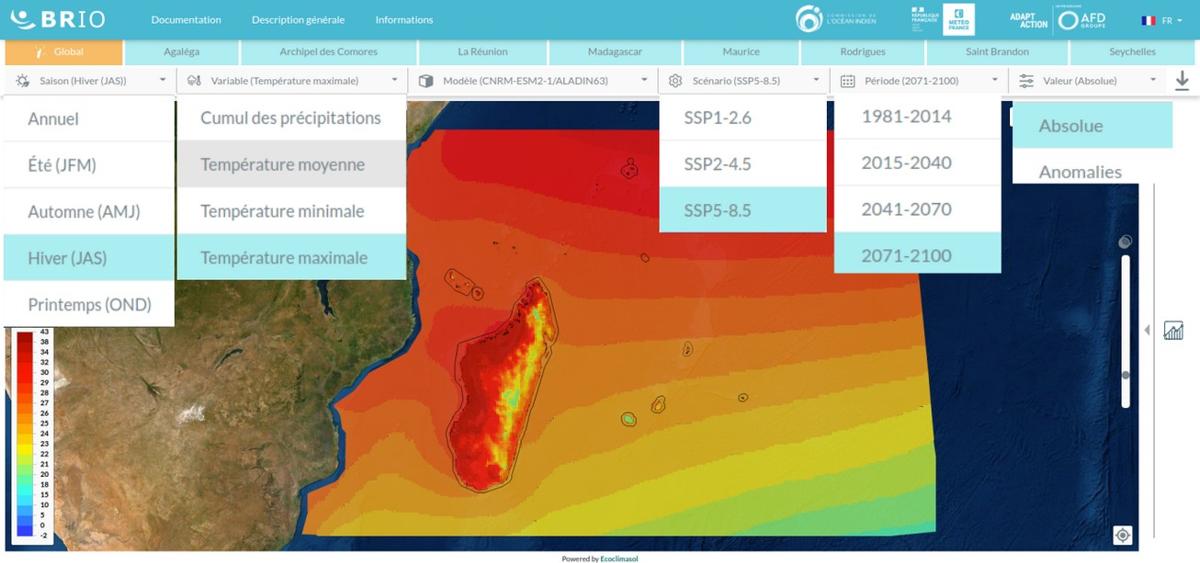
Task: Select period 1981-2014
Action: click(918, 117)
